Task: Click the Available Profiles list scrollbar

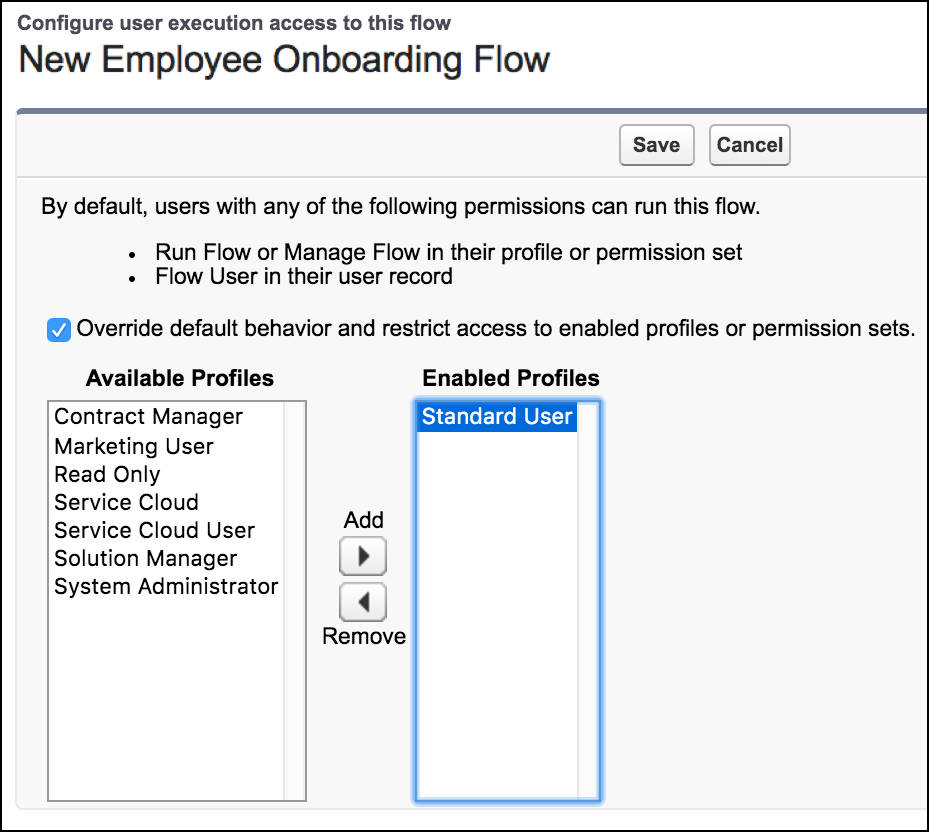Action: 295,600
